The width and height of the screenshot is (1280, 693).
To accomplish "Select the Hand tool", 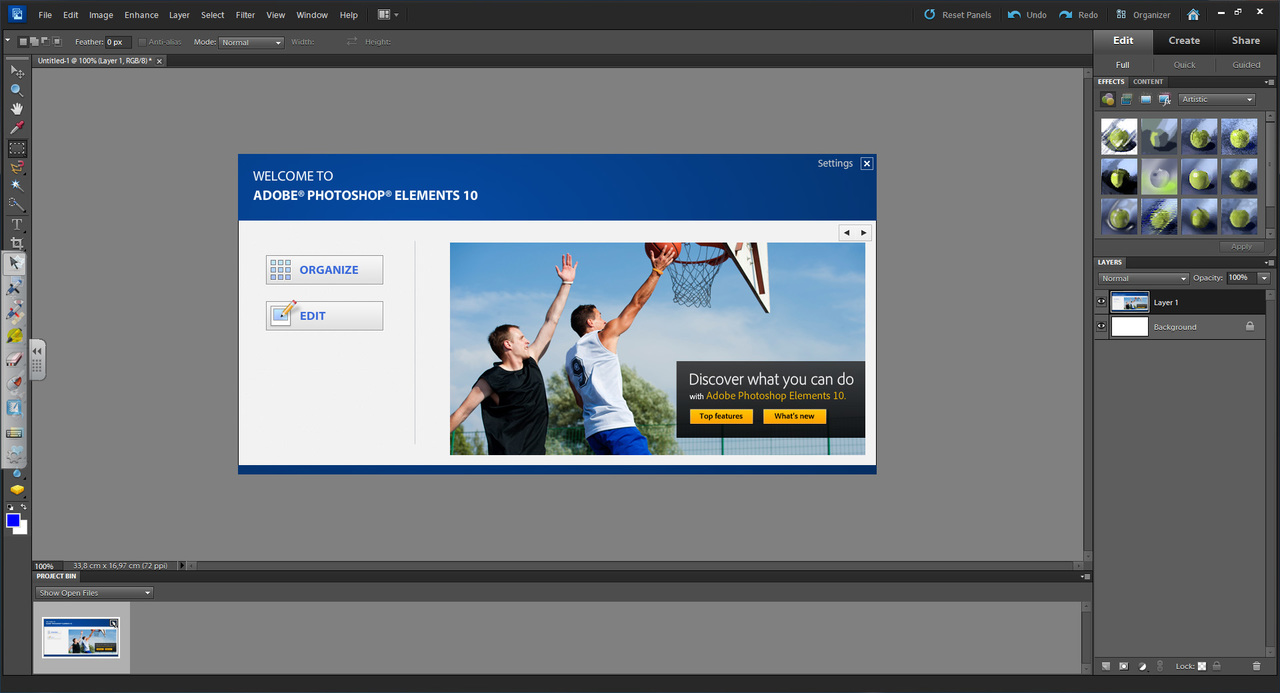I will 17,109.
